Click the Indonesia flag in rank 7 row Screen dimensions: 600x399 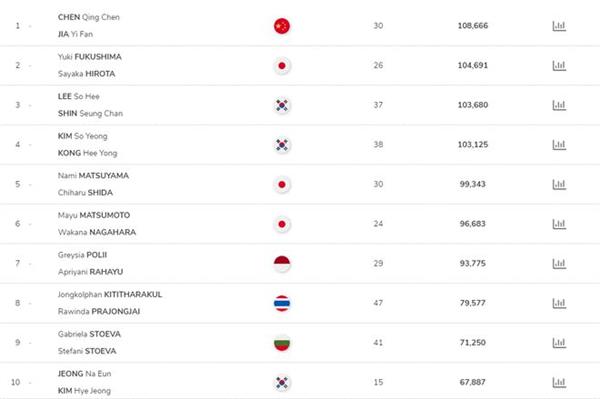point(282,264)
